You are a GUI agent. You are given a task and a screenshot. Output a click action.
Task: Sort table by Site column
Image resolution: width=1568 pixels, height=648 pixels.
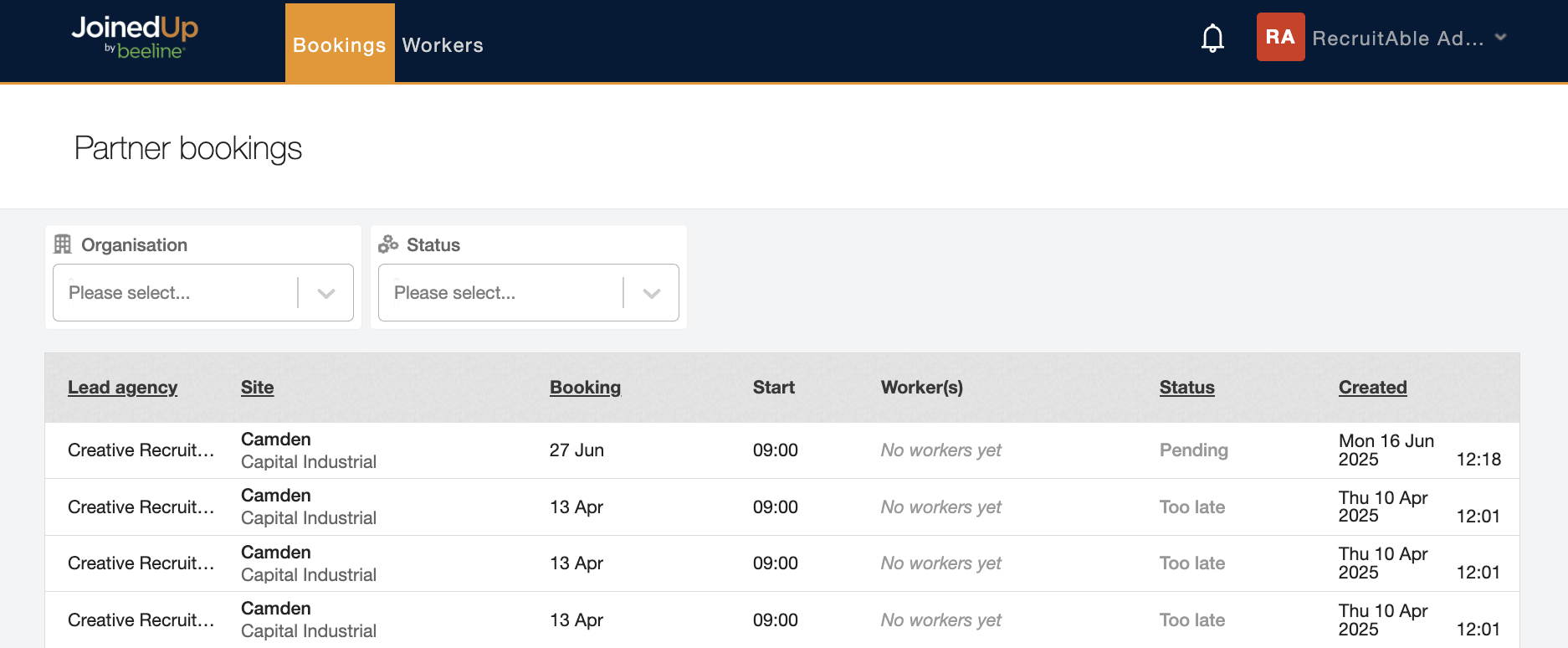tap(257, 388)
